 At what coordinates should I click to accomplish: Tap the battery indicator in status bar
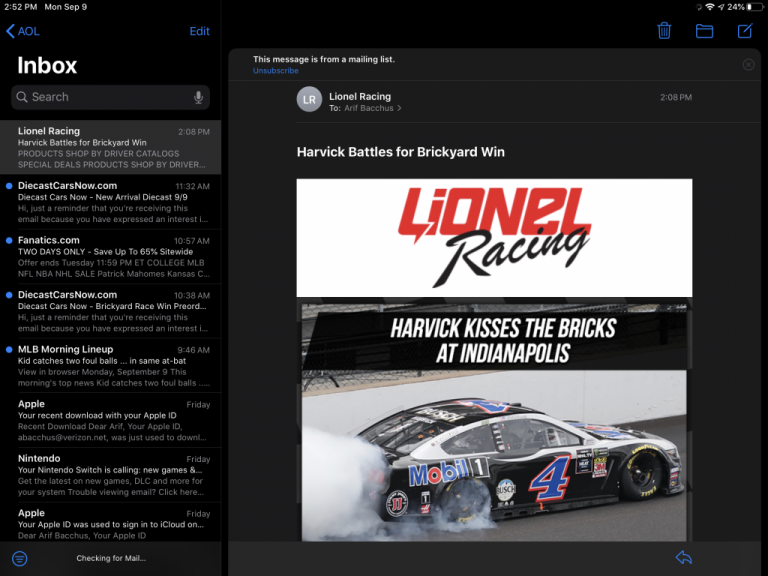[x=755, y=7]
